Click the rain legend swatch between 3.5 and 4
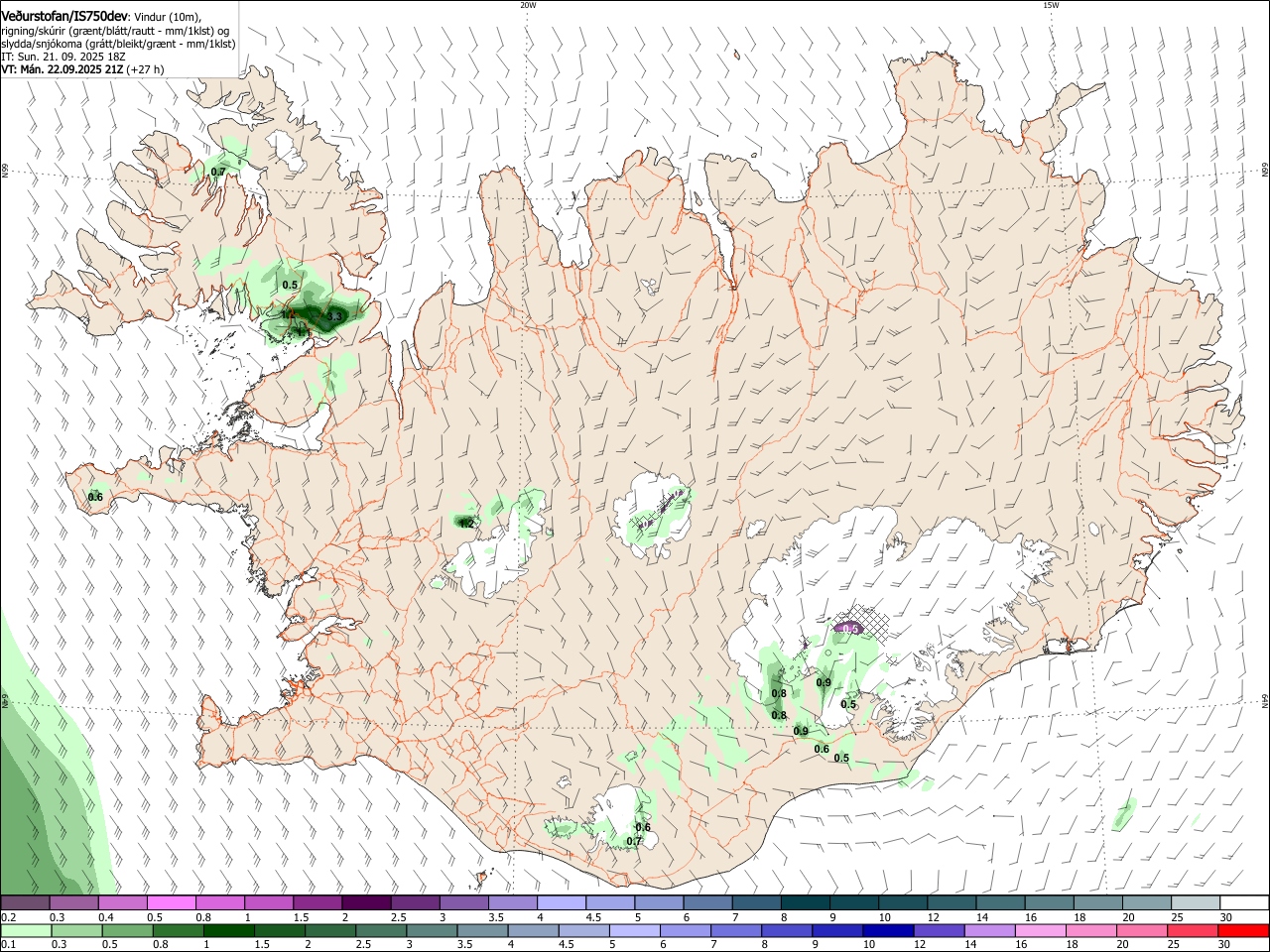Viewport: 1270px width, 952px height. point(481,930)
